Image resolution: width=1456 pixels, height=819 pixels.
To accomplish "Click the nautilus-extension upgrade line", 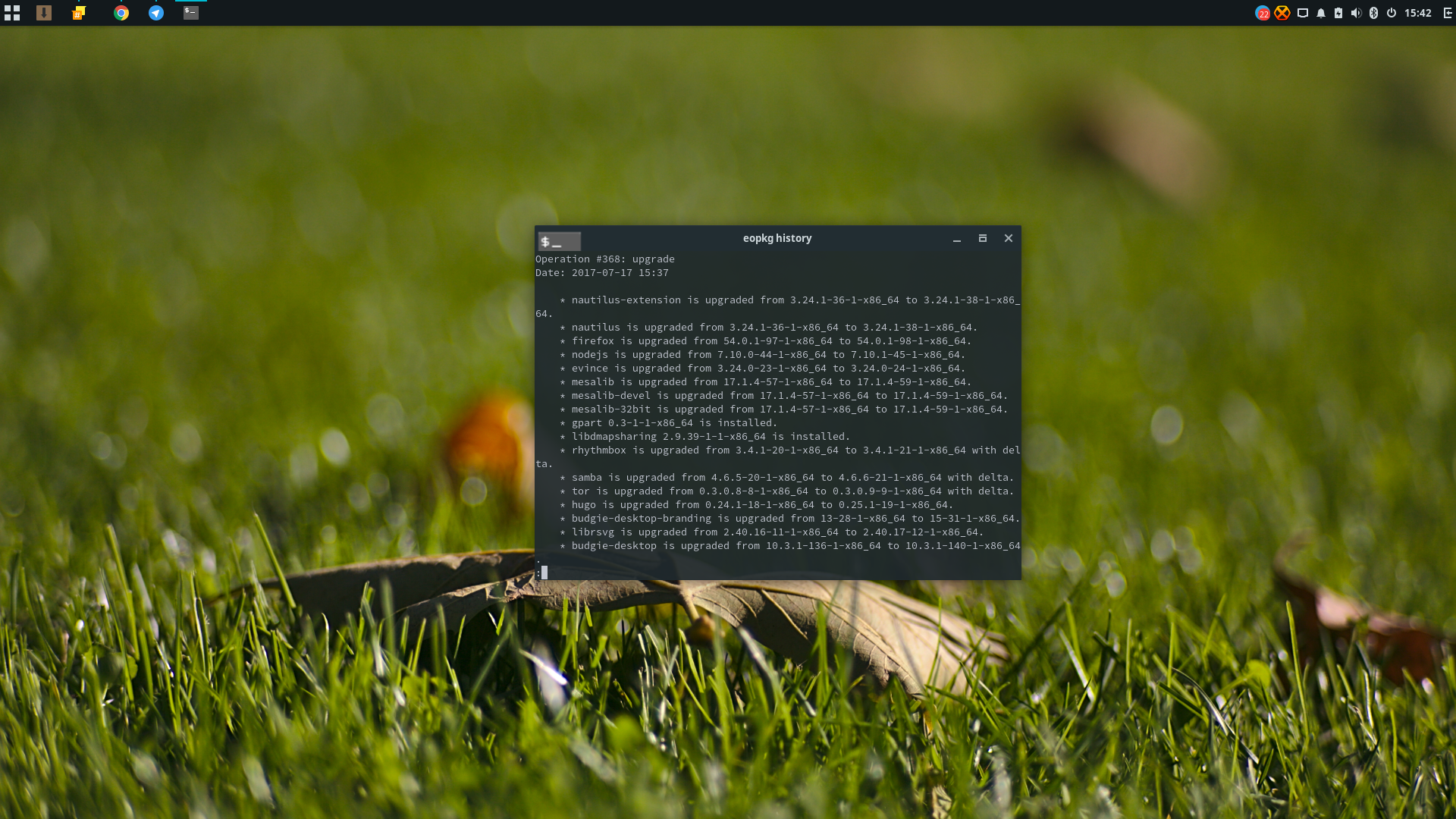I will 778,307.
